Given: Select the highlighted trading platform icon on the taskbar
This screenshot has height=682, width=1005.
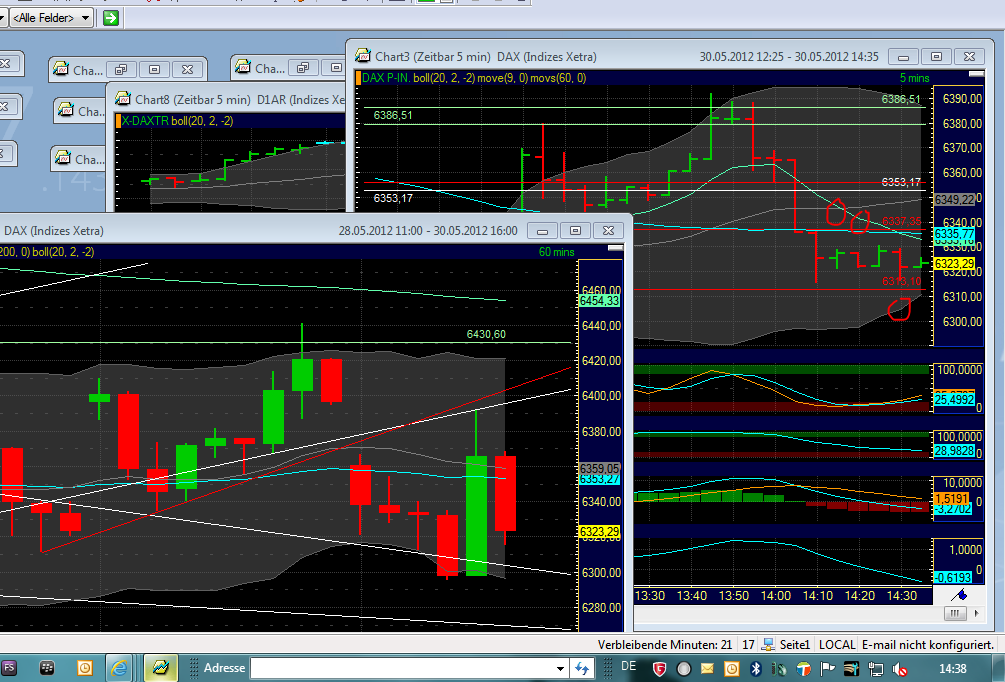Looking at the screenshot, I should pos(161,668).
